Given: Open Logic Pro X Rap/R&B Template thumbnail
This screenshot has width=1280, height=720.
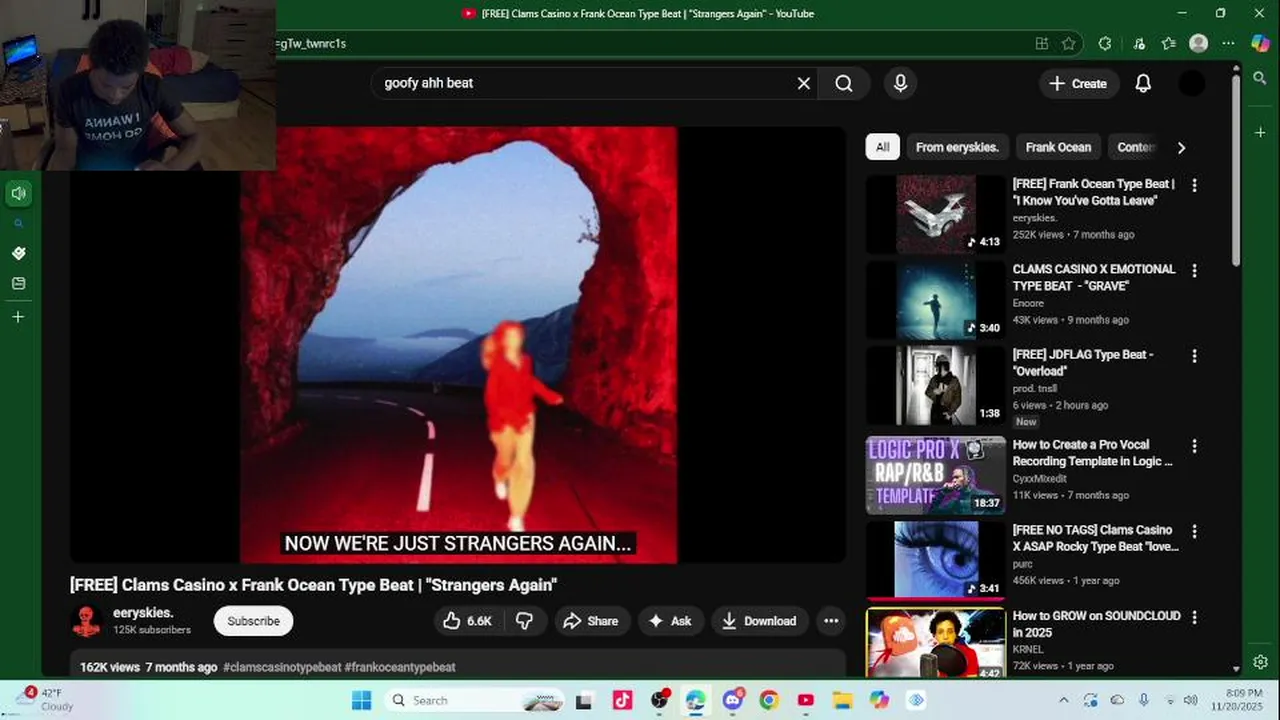Looking at the screenshot, I should click(x=936, y=475).
